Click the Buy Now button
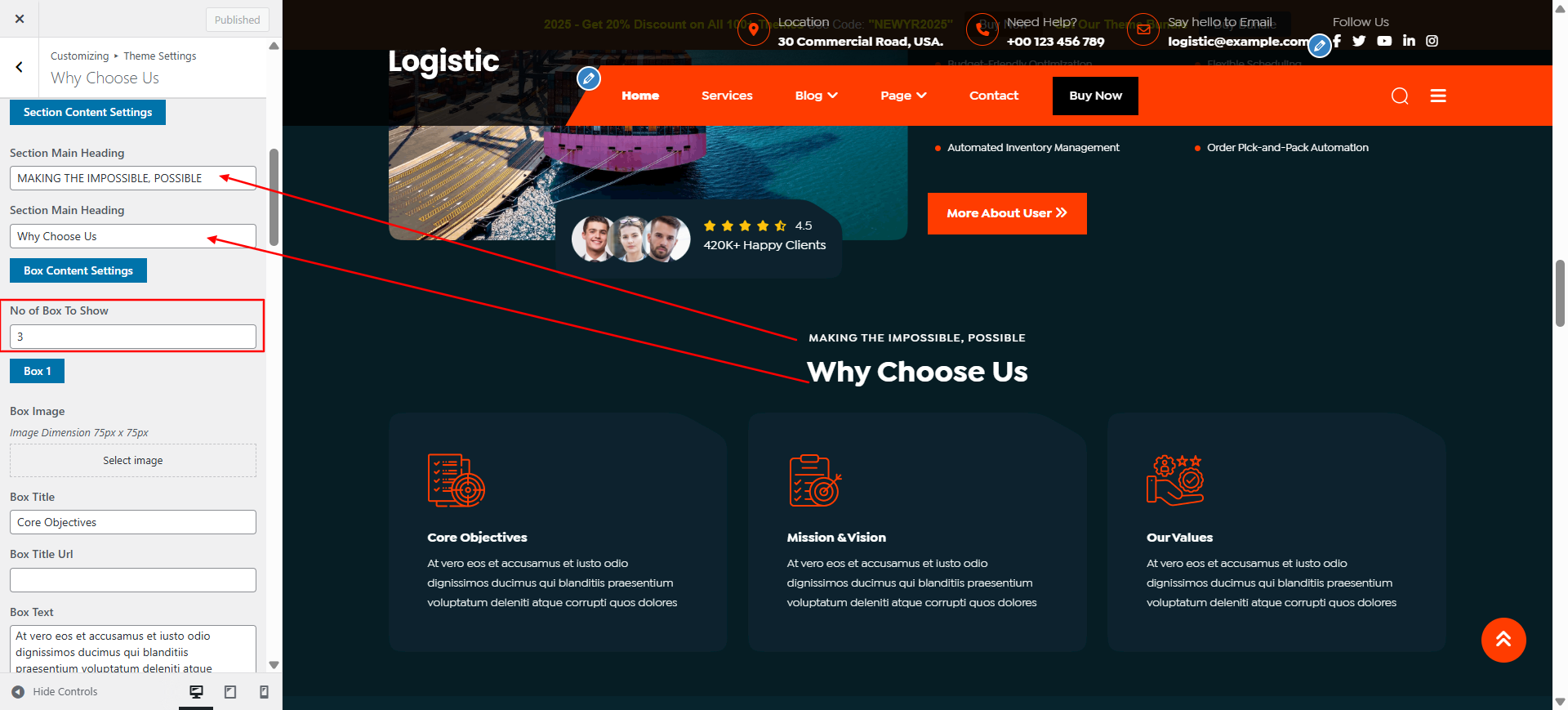The image size is (1568, 710). coord(1095,96)
